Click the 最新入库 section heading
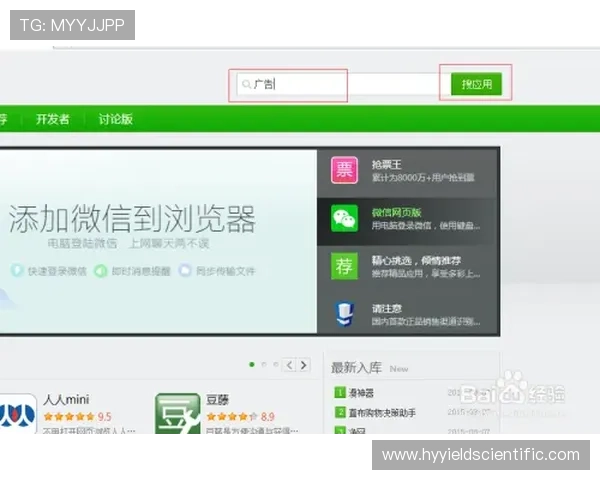600x480 pixels. tap(356, 367)
